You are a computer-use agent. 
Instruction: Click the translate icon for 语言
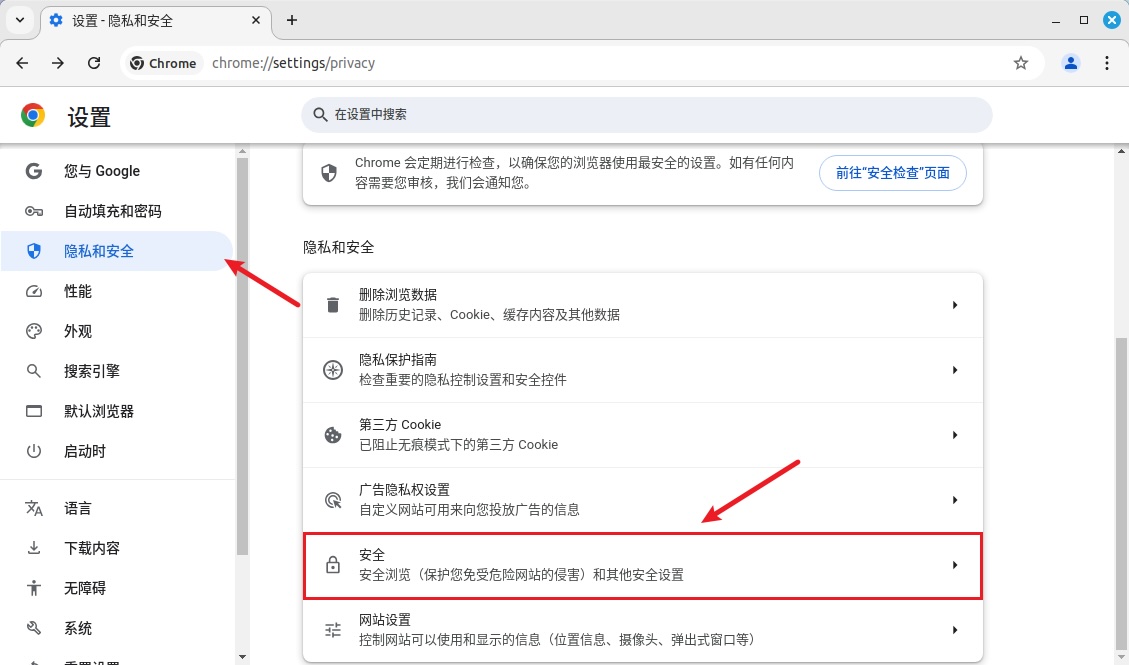[x=34, y=508]
